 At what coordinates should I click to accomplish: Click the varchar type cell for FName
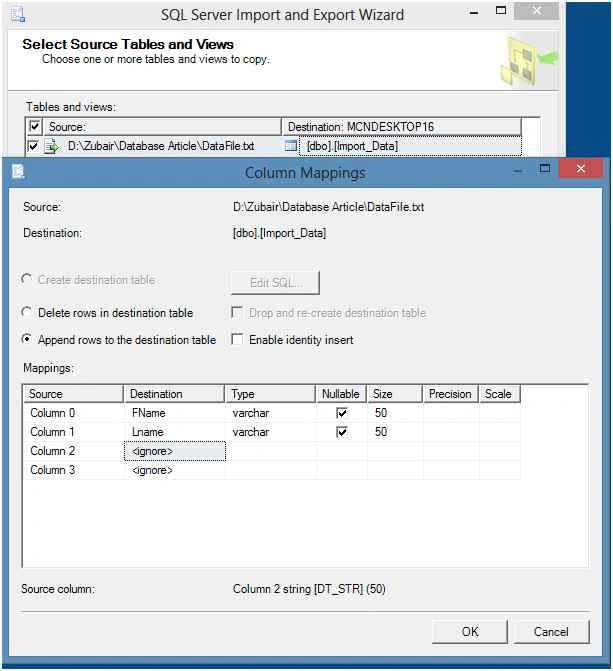click(x=271, y=413)
